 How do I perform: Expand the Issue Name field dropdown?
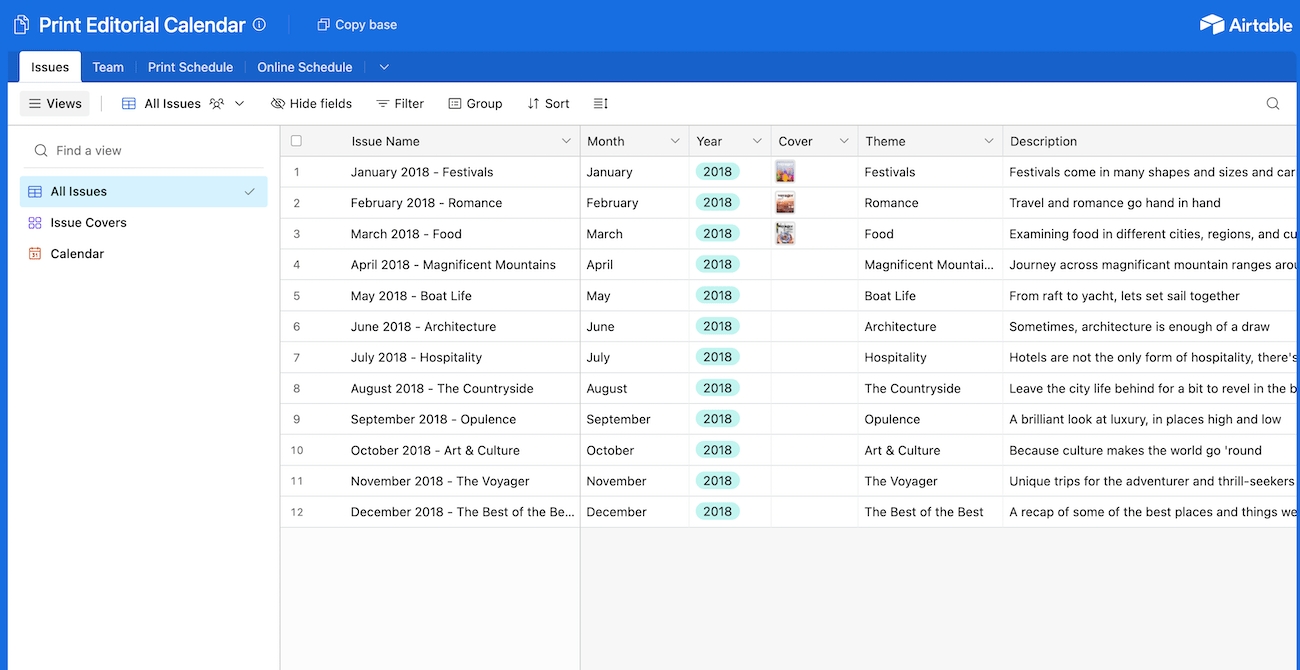coord(565,141)
